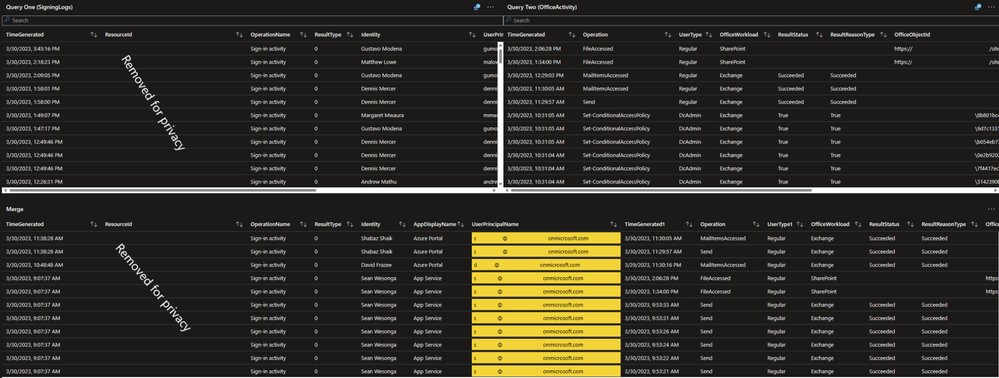Select the 3/30/2023, 9:53:33 AM cell in Merge
The height and width of the screenshot is (378, 999).
point(652,305)
